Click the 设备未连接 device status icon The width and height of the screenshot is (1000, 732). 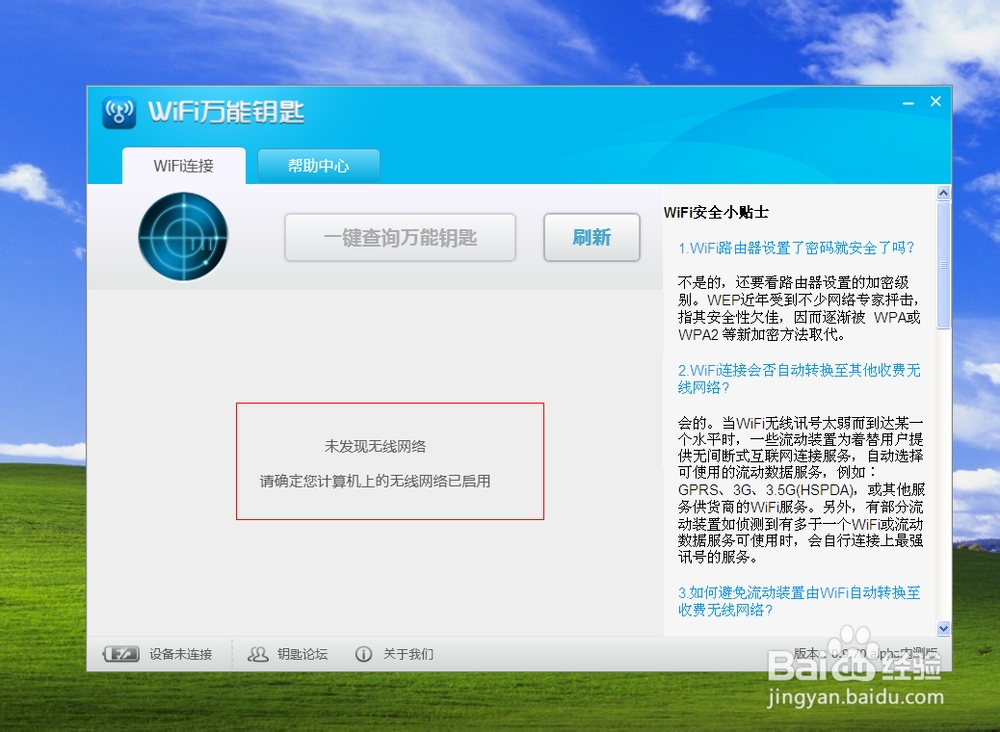123,654
